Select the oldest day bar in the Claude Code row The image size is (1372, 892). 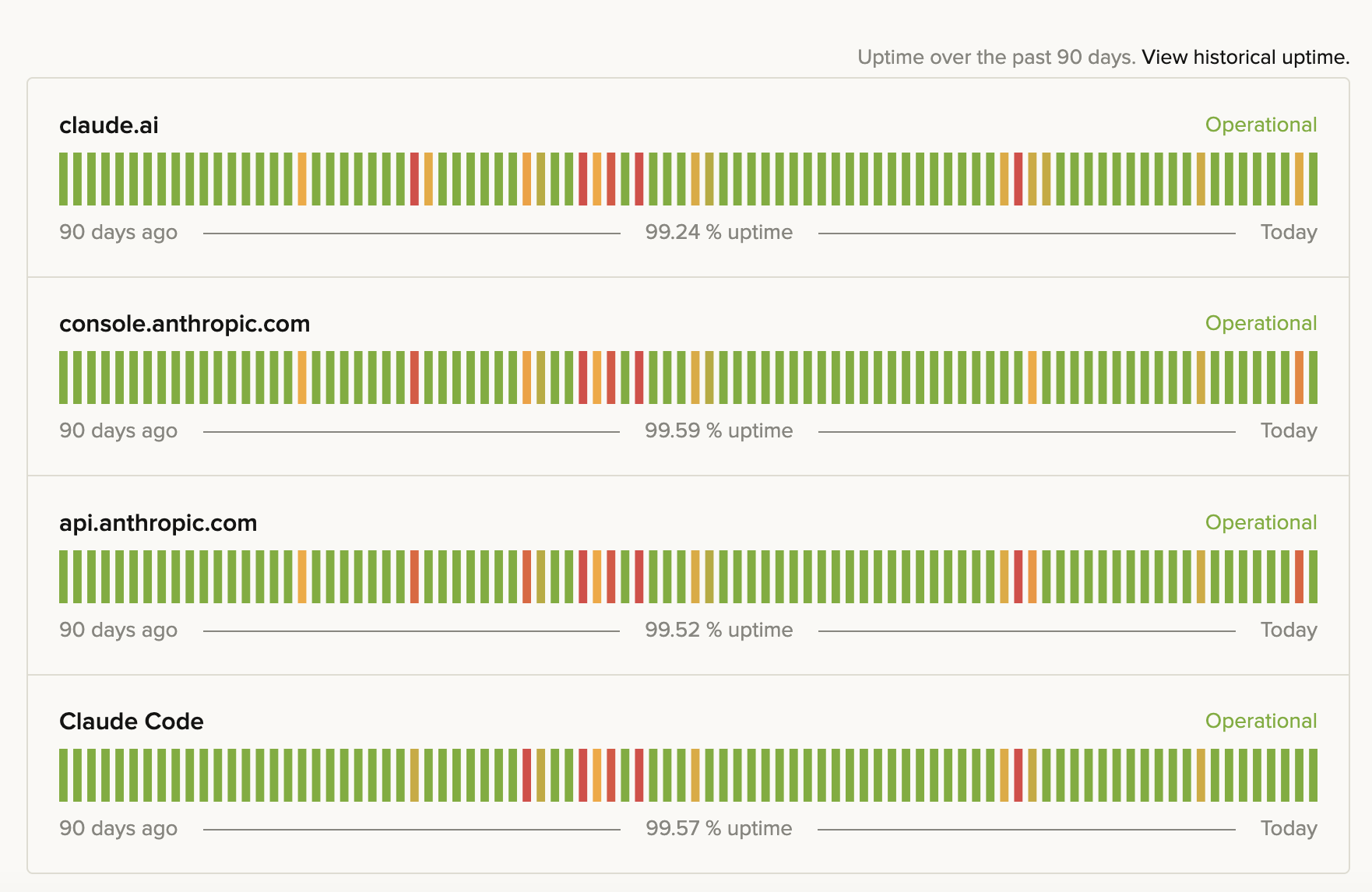pos(64,775)
